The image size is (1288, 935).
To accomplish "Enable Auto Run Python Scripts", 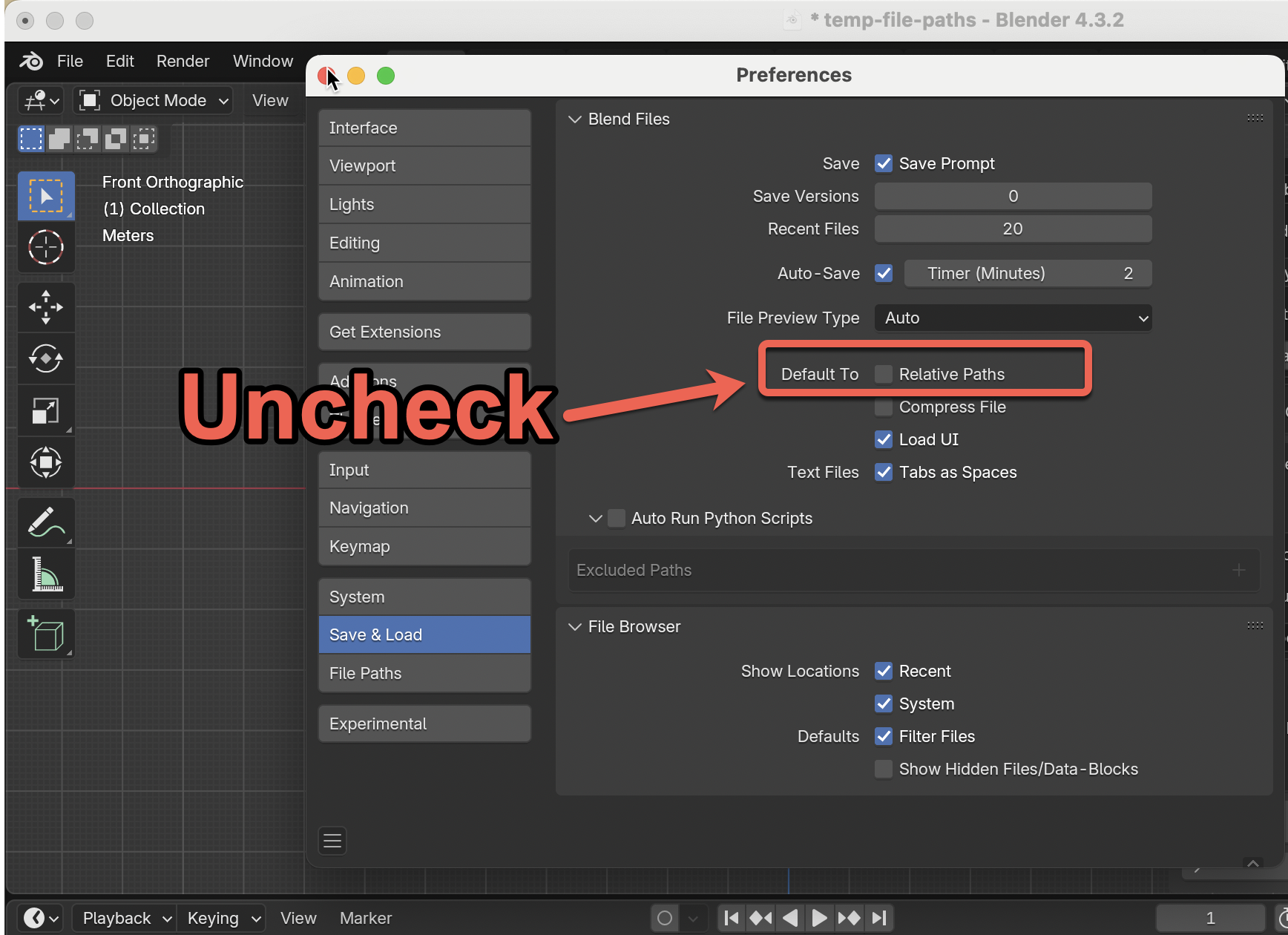I will [617, 518].
